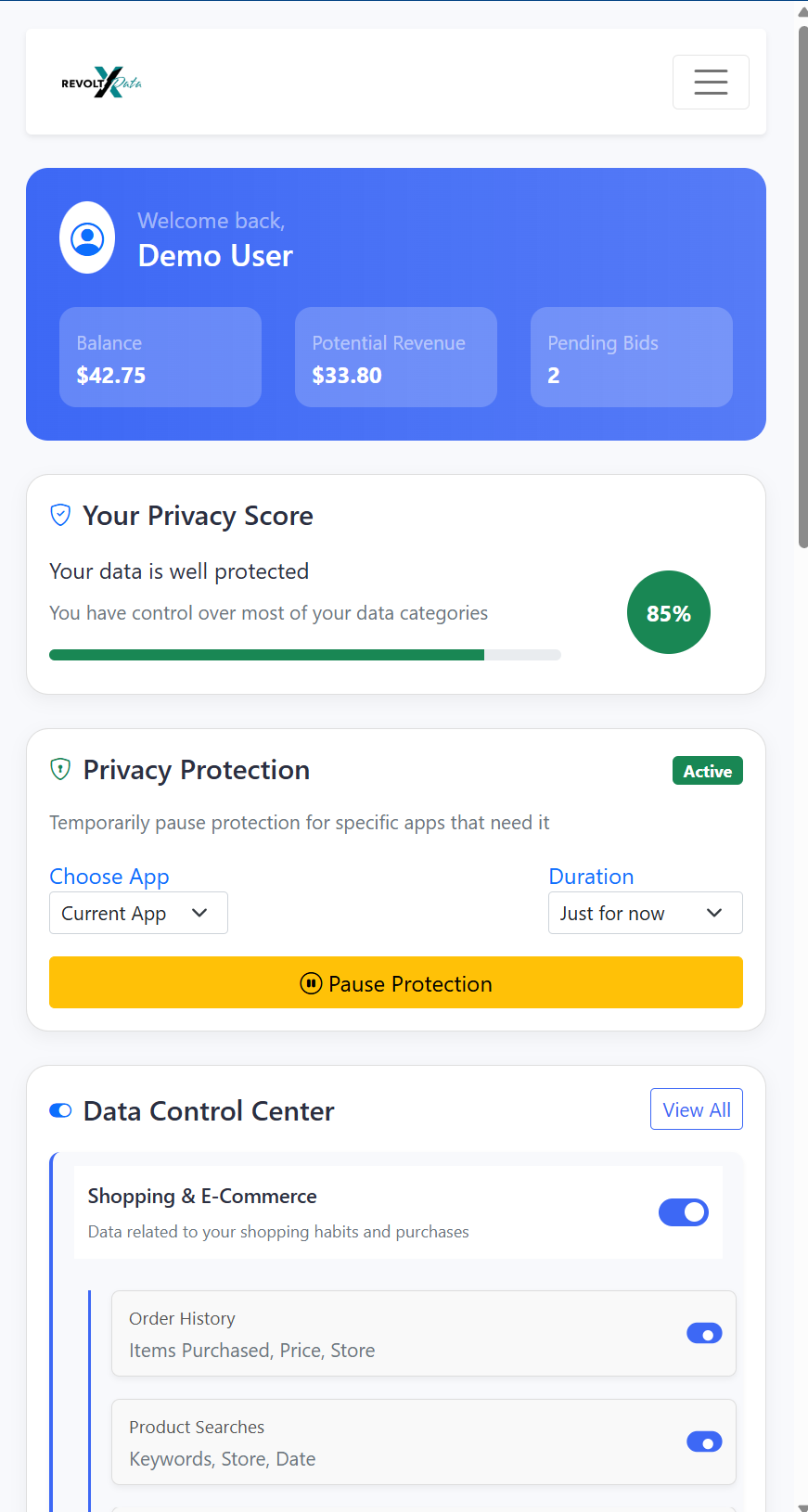Disable the Order History switch

point(704,1333)
